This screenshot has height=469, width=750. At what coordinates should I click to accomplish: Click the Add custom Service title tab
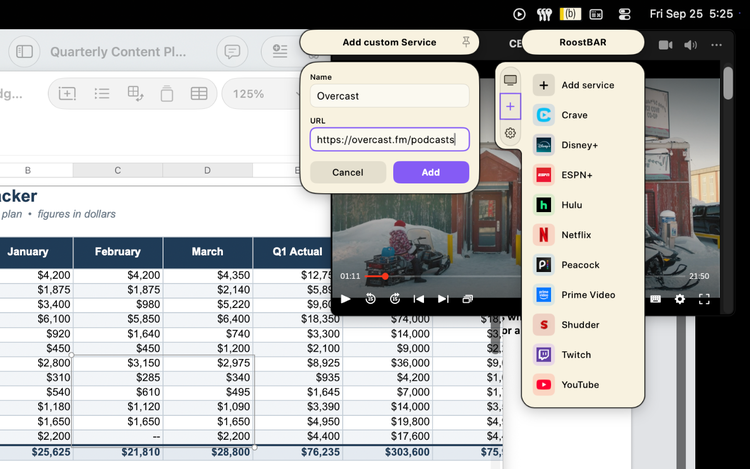(x=389, y=43)
